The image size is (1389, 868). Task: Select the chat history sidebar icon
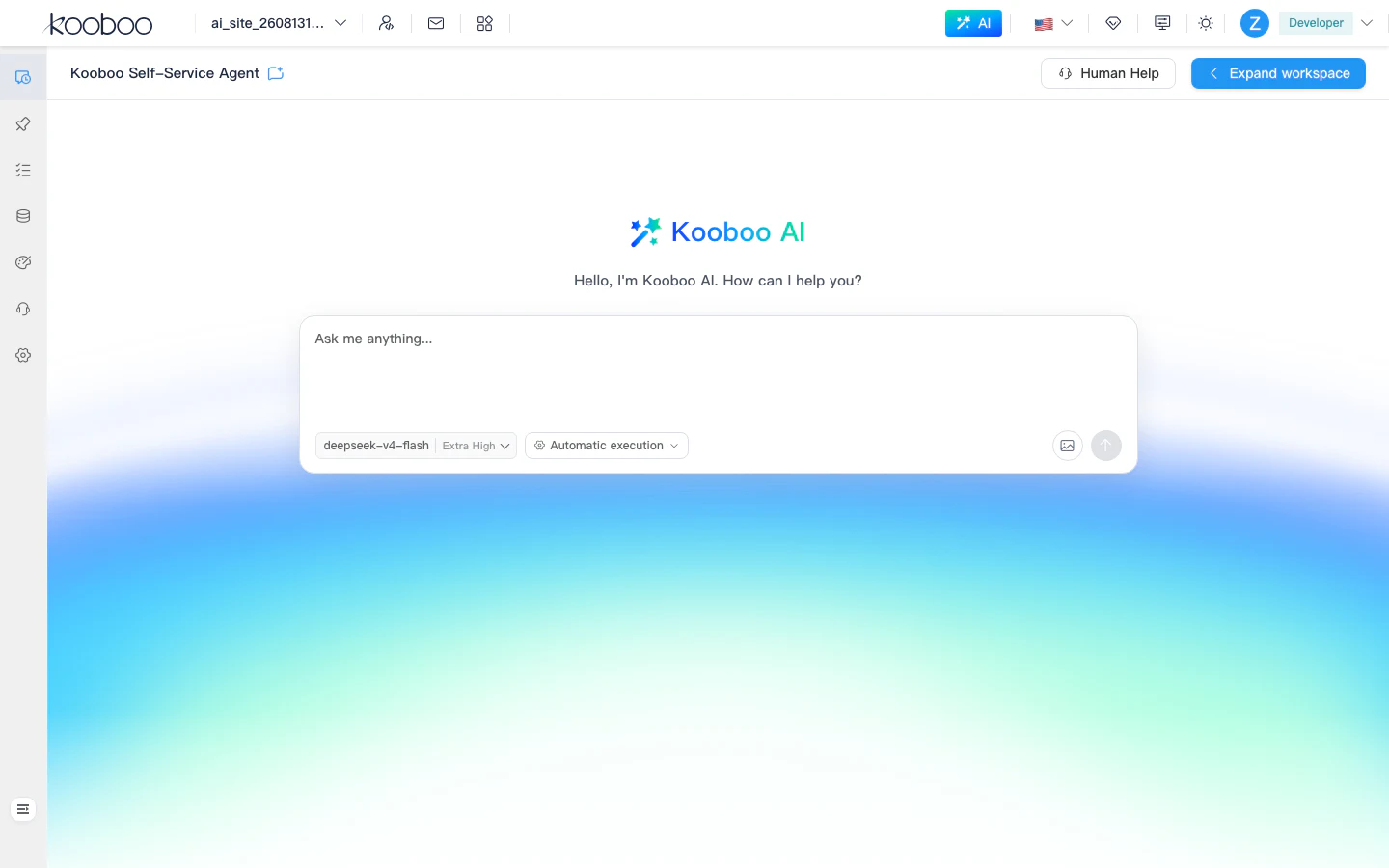pos(23,77)
